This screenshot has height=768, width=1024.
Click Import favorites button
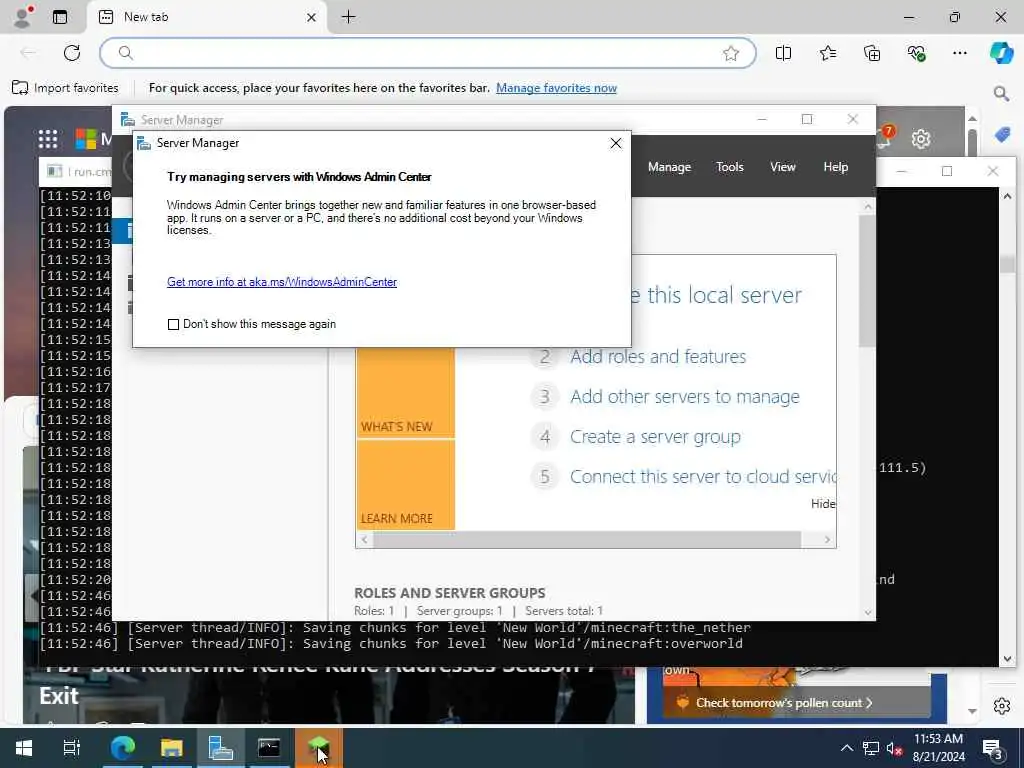point(65,88)
